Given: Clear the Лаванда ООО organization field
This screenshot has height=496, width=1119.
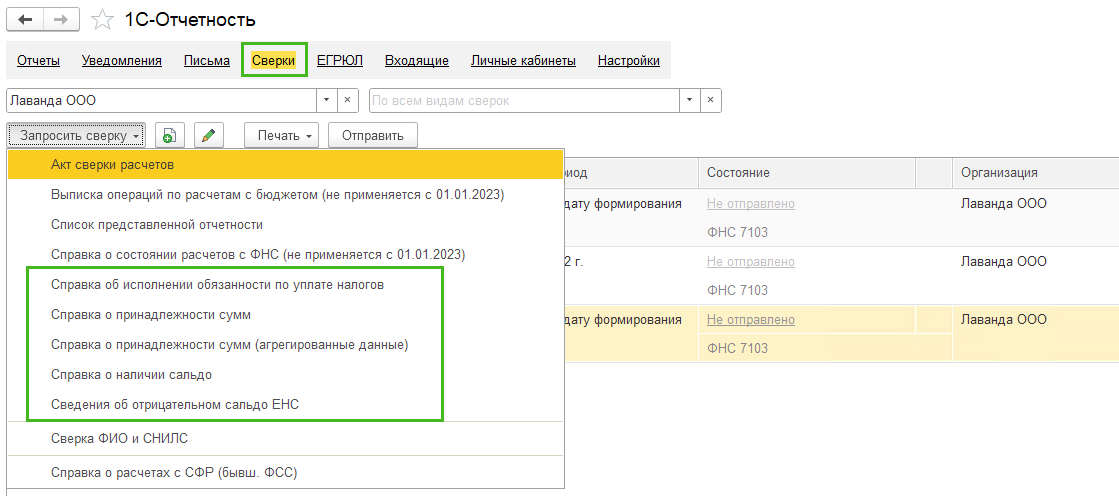Looking at the screenshot, I should (347, 101).
